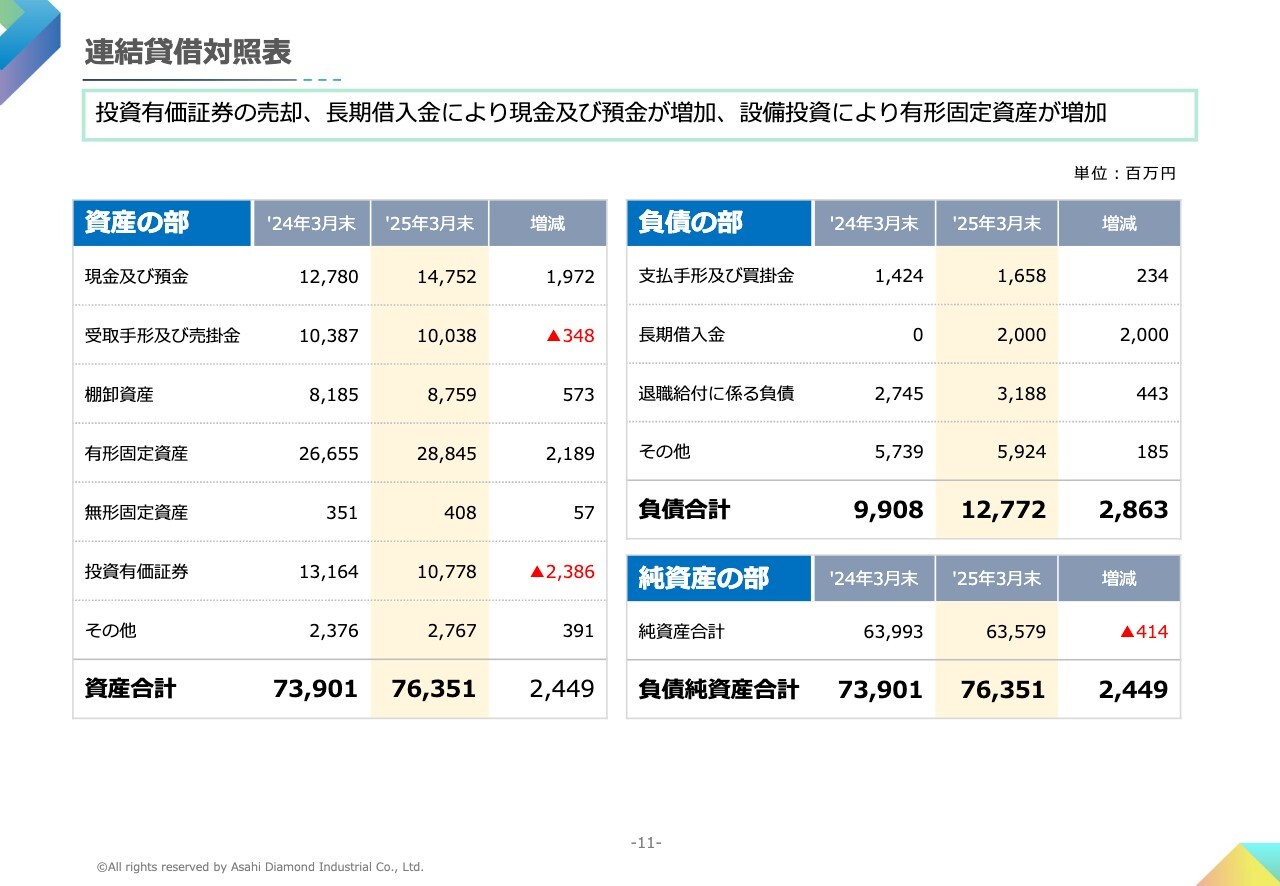
Task: Select the summary sentence starting 投資有価証券の売却
Action: click(x=601, y=113)
